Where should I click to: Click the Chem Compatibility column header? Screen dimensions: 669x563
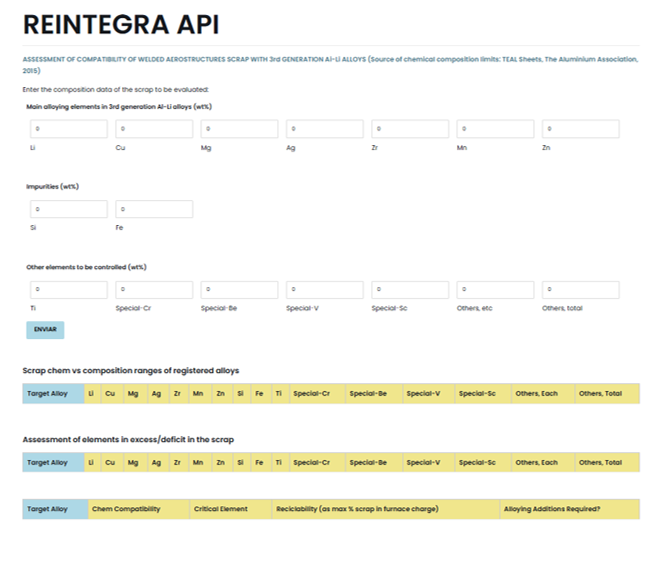pos(126,510)
